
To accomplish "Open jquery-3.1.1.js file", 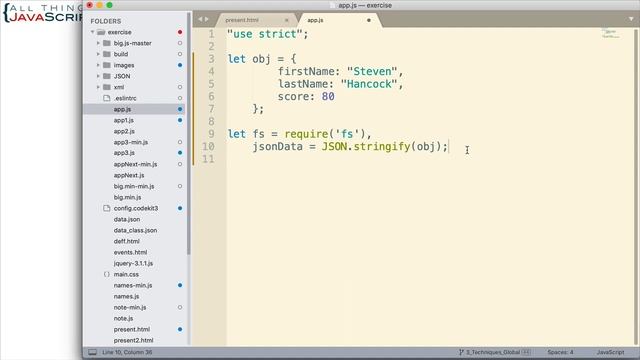I will click(x=133, y=263).
